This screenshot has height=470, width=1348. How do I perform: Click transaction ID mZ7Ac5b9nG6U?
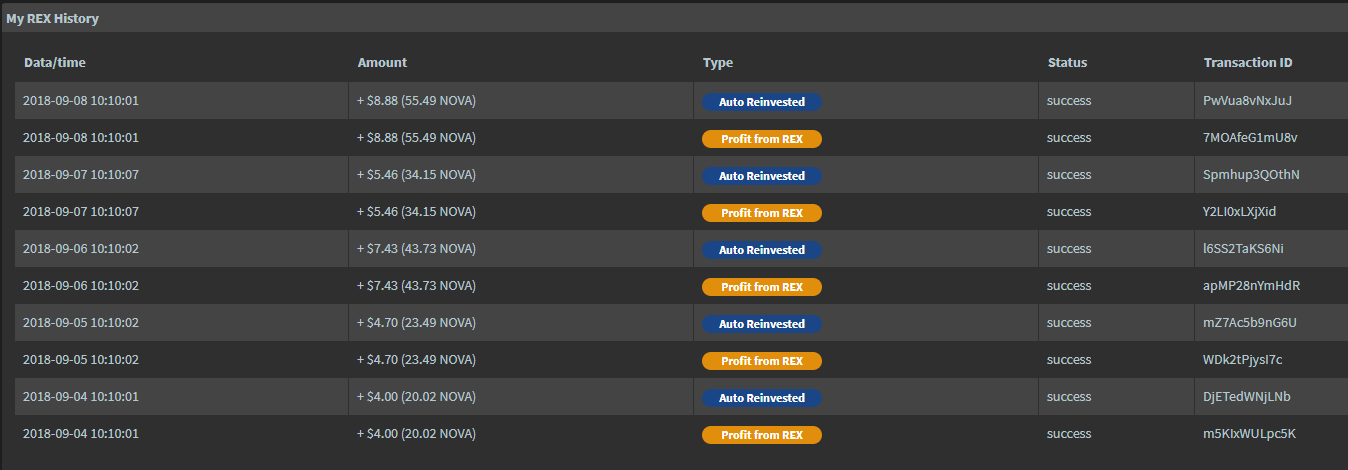coord(1250,323)
